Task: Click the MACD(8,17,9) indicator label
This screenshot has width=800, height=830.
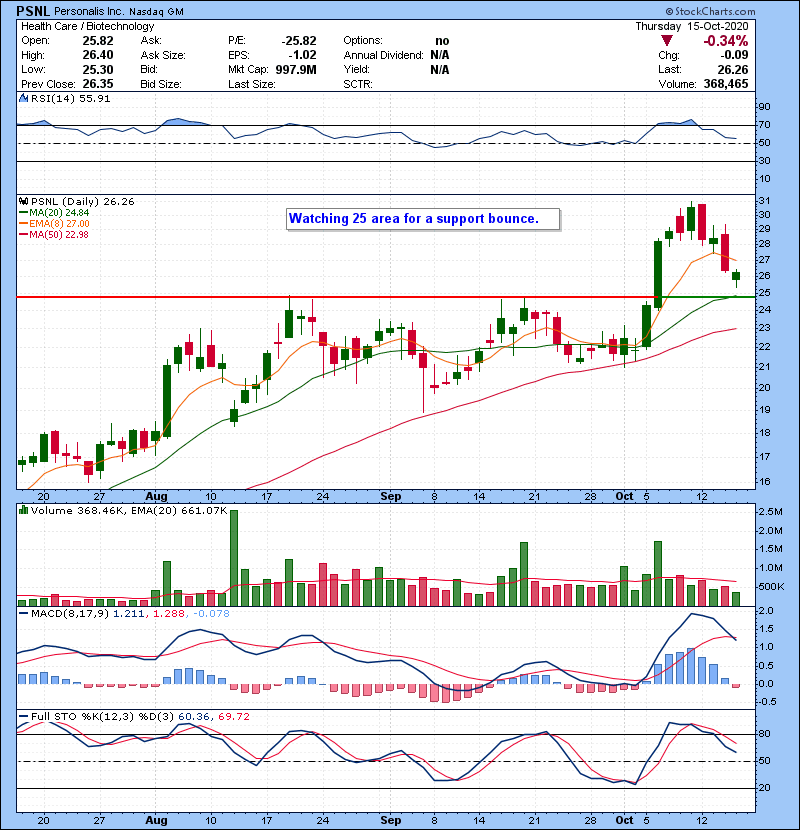Action: 70,614
